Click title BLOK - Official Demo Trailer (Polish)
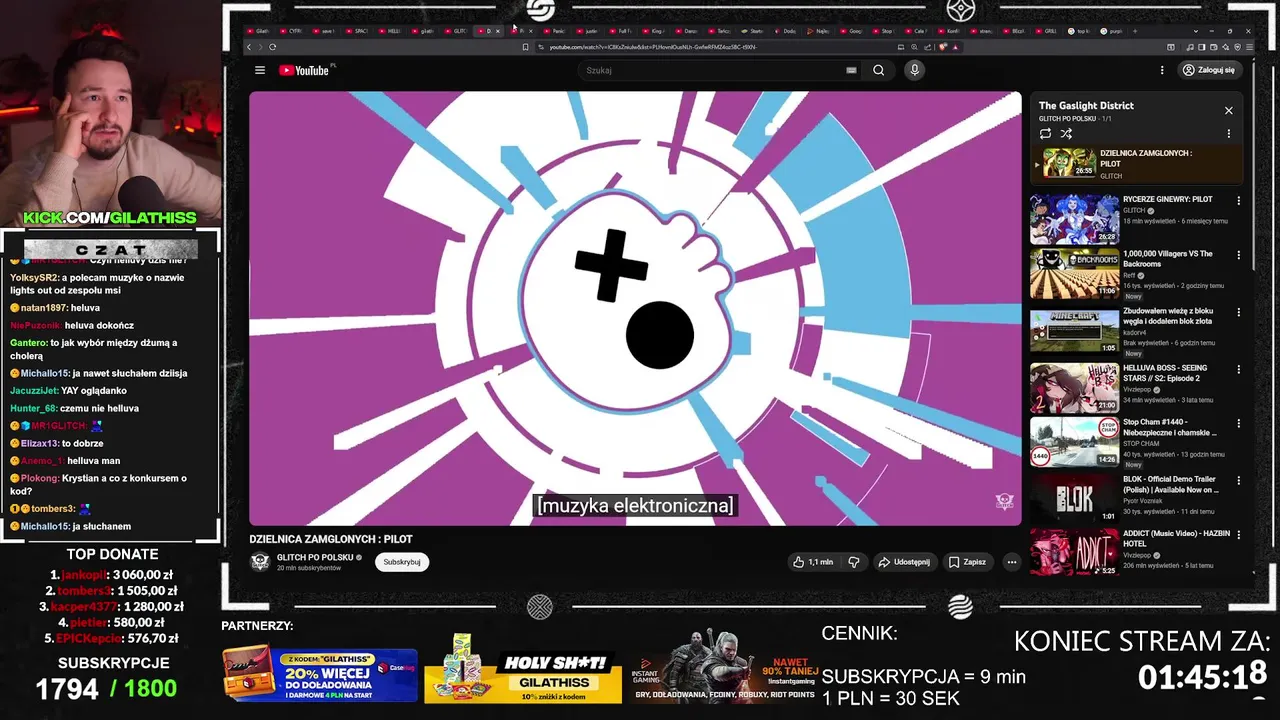Image resolution: width=1280 pixels, height=720 pixels. pos(1170,484)
